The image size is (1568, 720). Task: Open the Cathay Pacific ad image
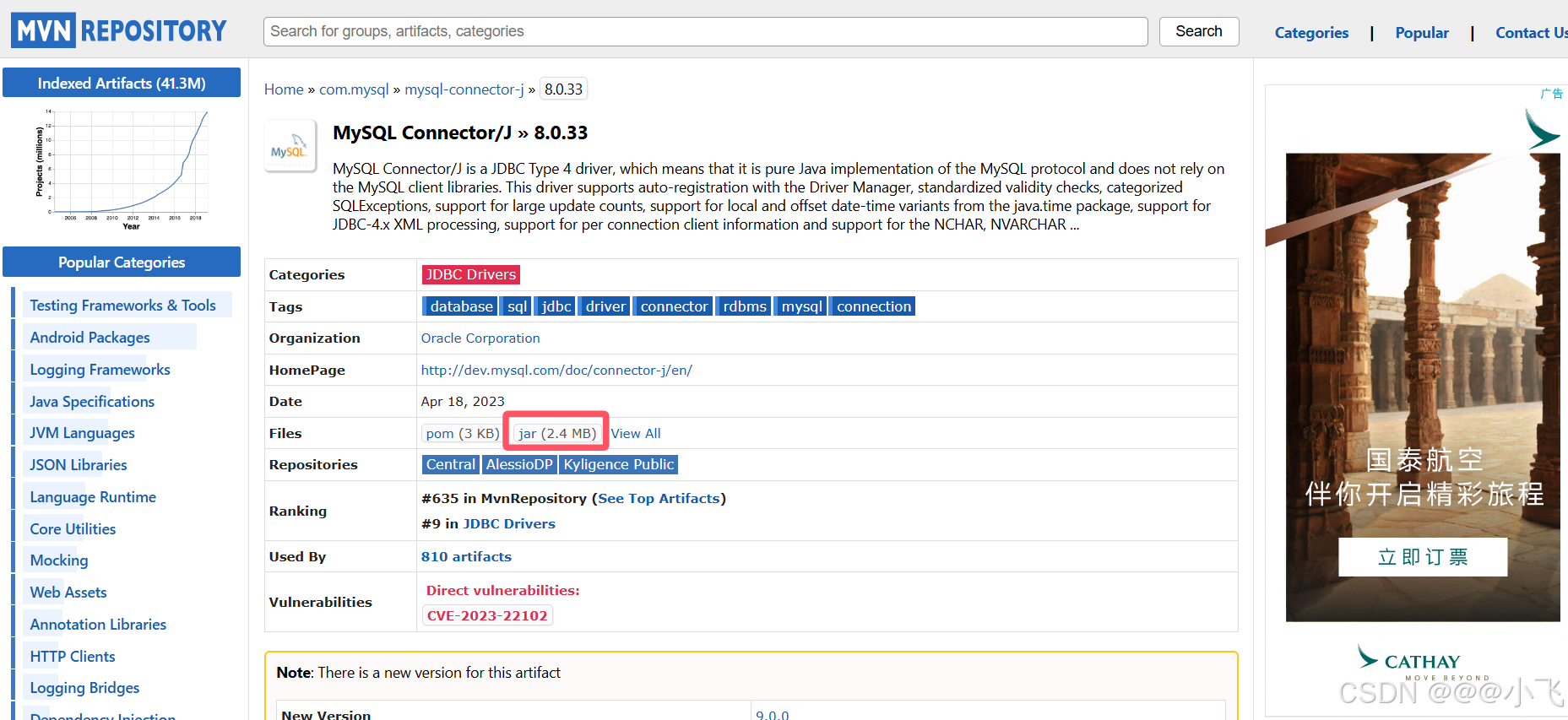(1423, 387)
